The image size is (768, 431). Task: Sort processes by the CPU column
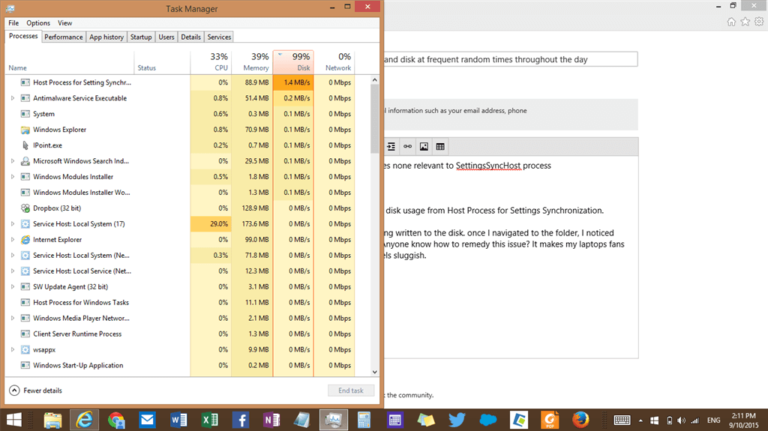(x=211, y=62)
